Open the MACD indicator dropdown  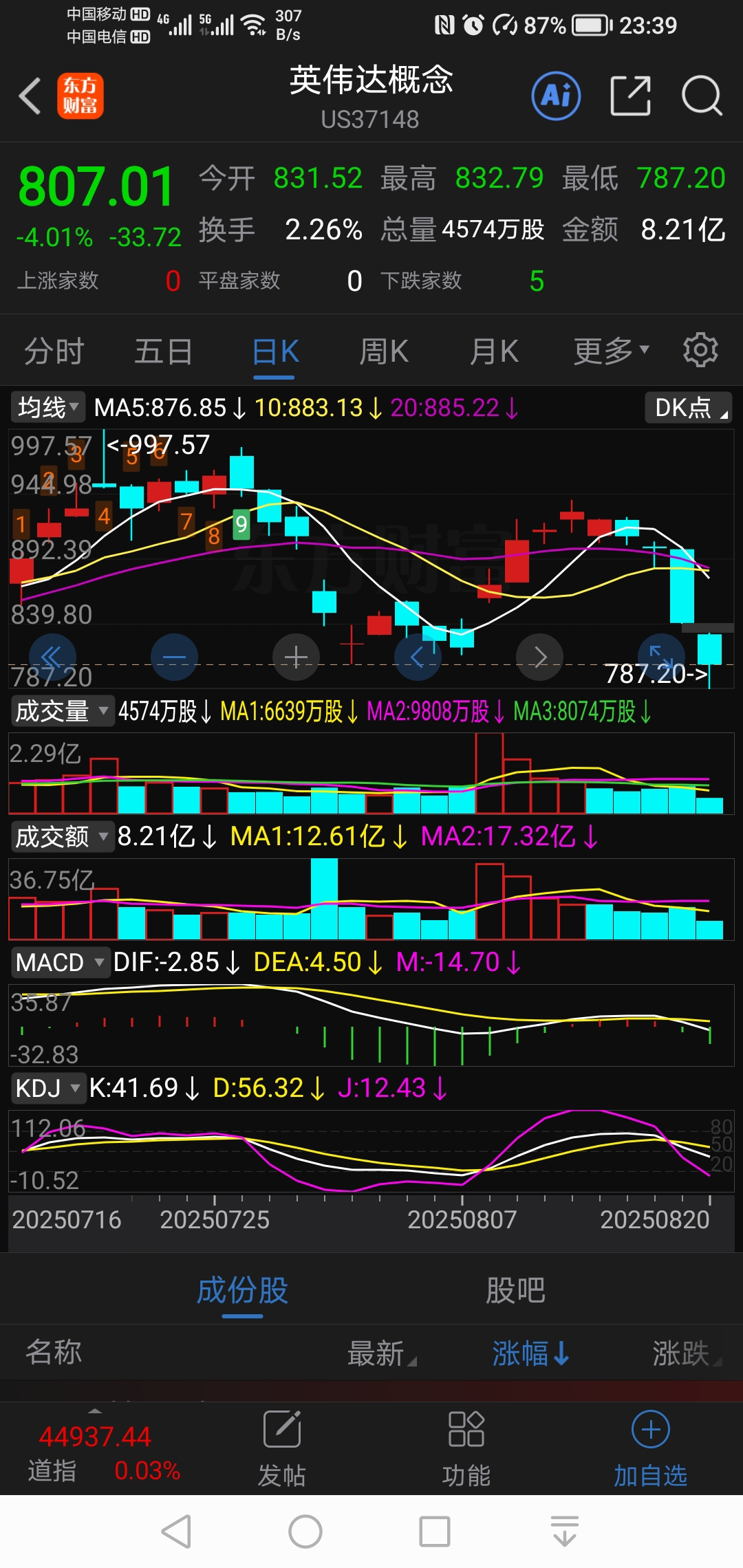60,962
